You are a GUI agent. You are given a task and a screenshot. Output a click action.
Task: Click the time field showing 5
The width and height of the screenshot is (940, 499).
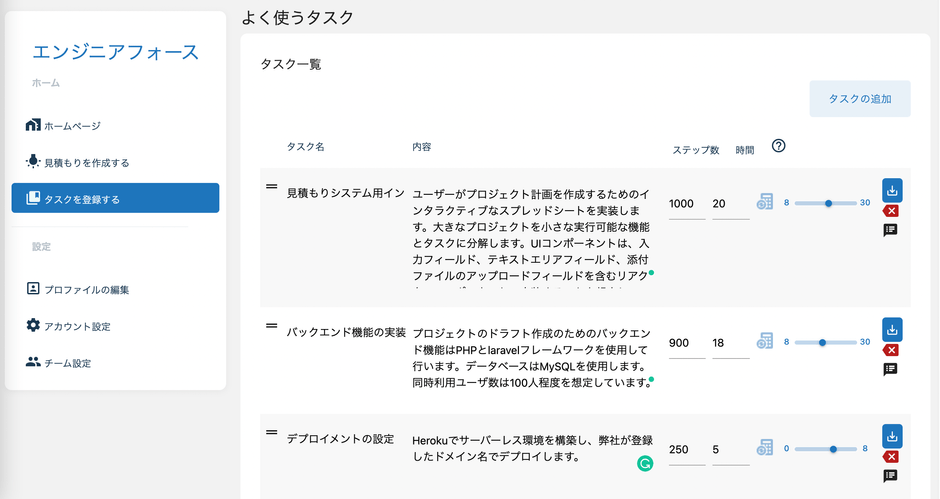pos(730,449)
